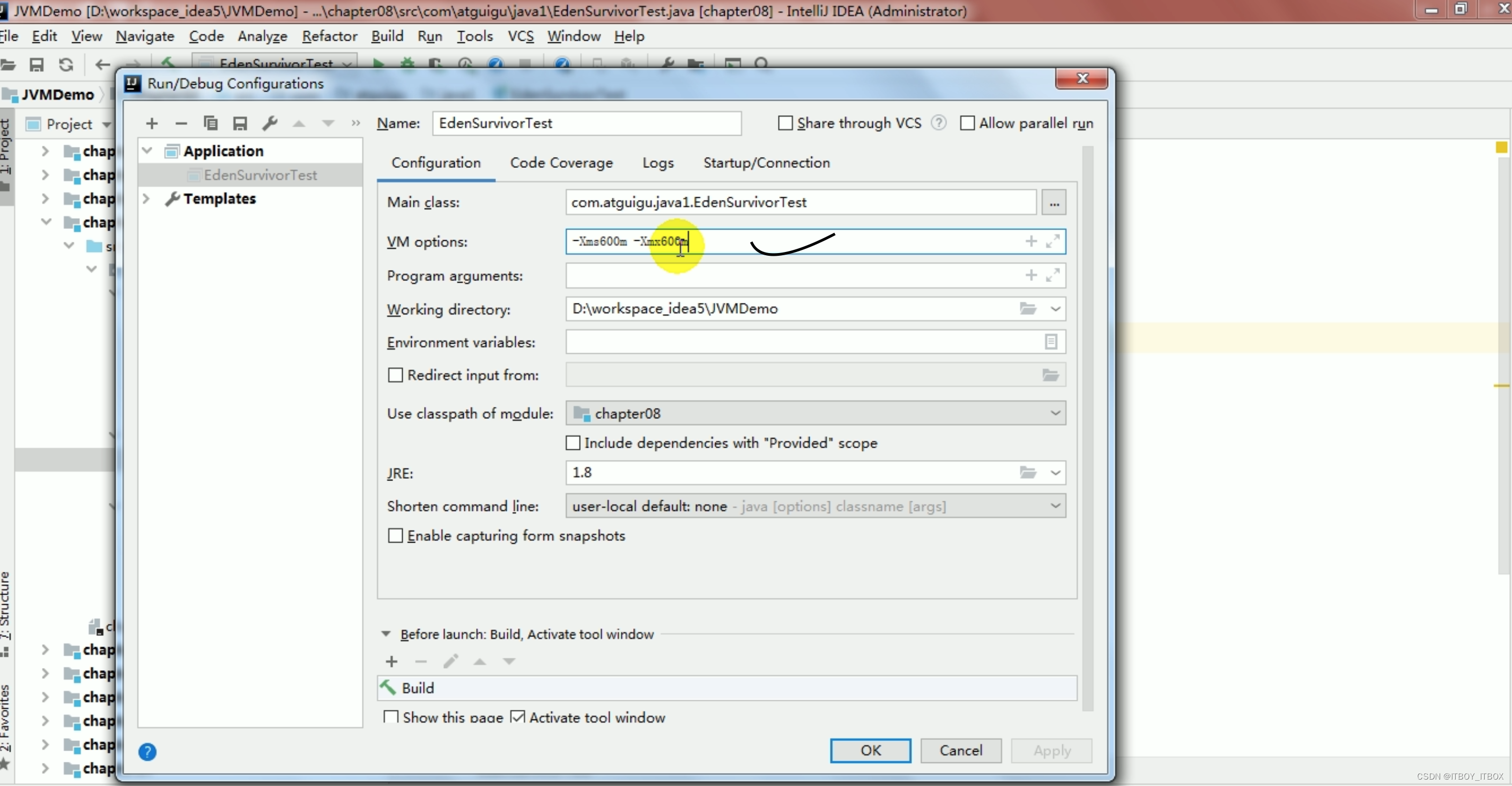1512x786 pixels.
Task: Toggle the Allow parallel run checkbox
Action: (967, 123)
